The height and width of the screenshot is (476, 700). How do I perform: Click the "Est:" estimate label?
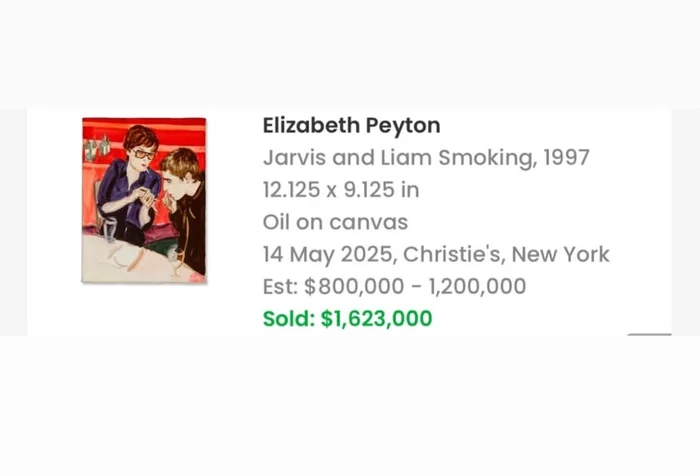281,287
